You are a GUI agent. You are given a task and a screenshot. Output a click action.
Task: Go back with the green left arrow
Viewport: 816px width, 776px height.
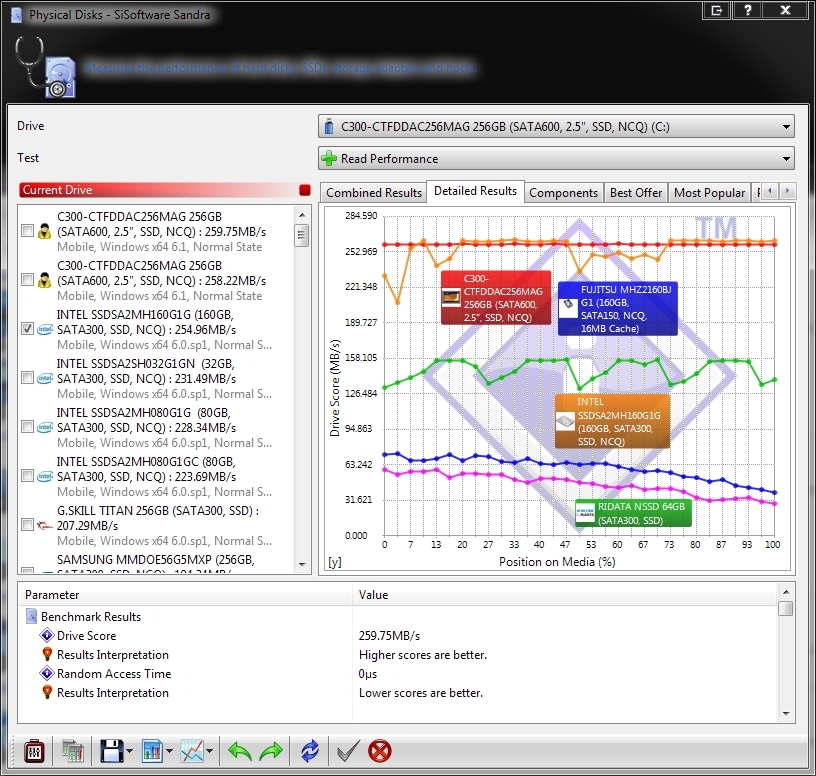[x=240, y=751]
